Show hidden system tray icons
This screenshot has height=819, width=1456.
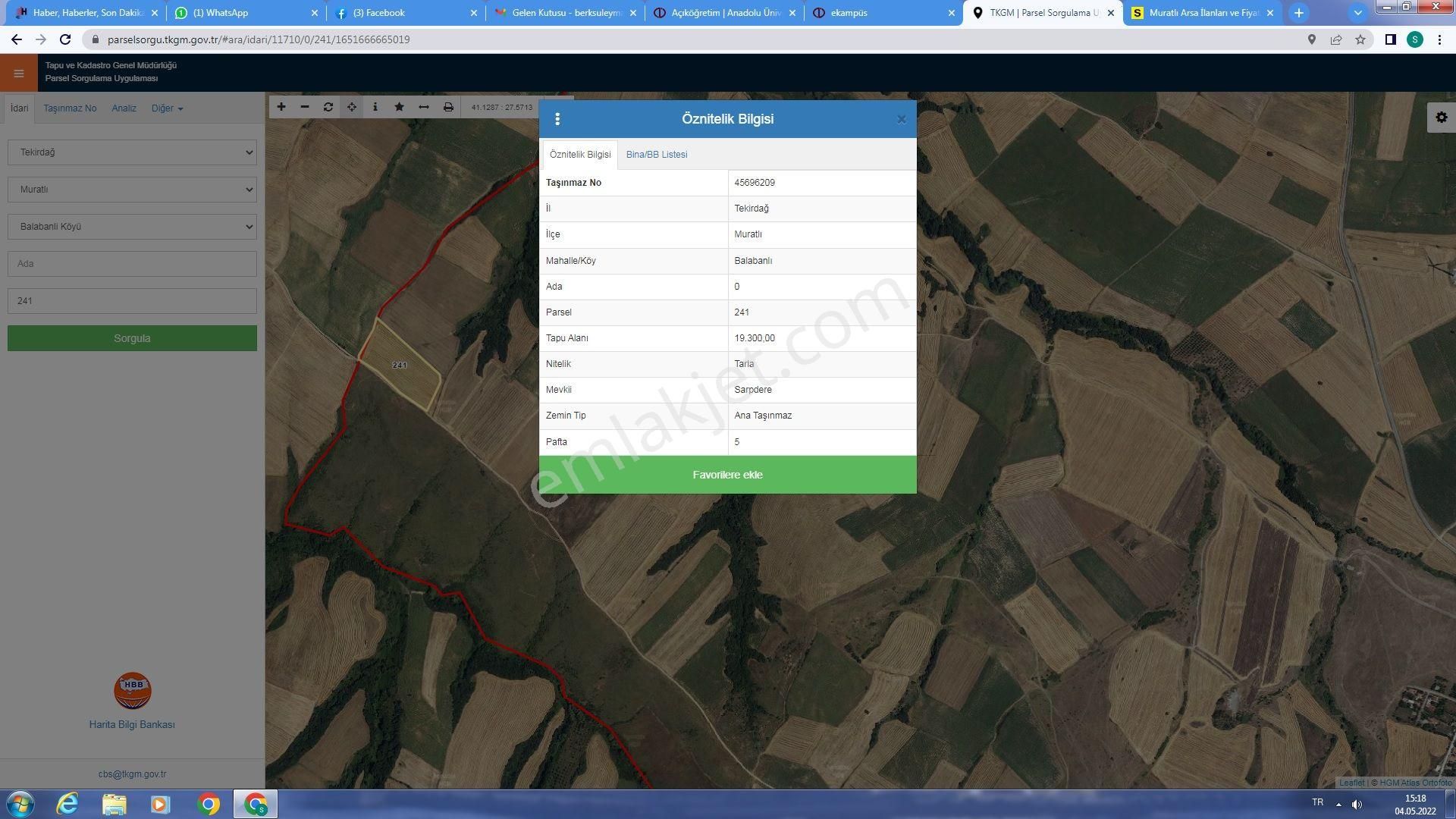coord(1339,804)
